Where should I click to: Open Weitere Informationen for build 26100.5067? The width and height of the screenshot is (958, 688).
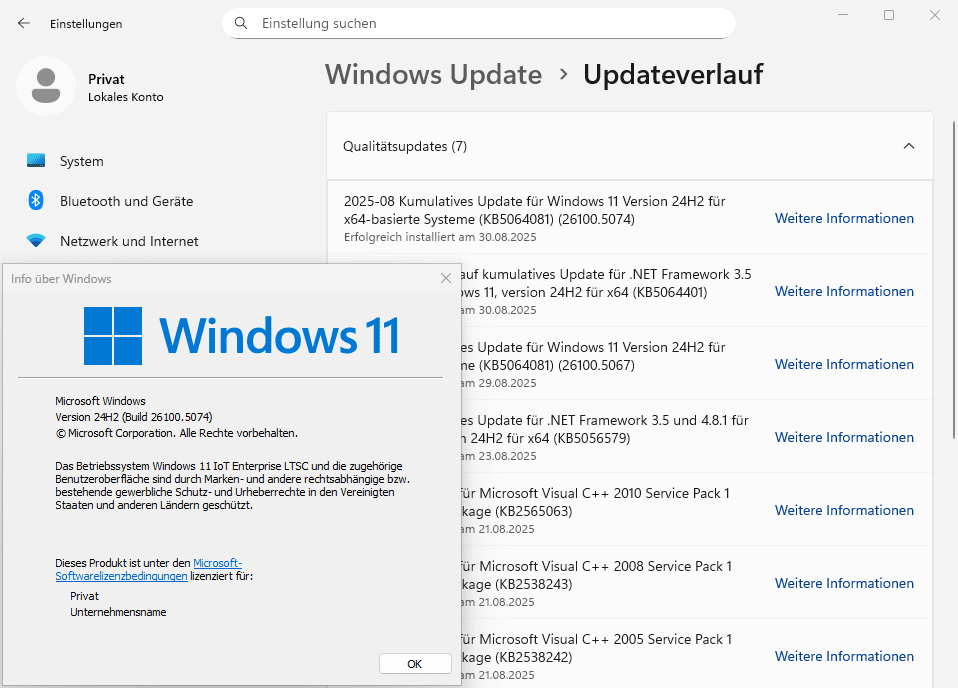pos(844,364)
